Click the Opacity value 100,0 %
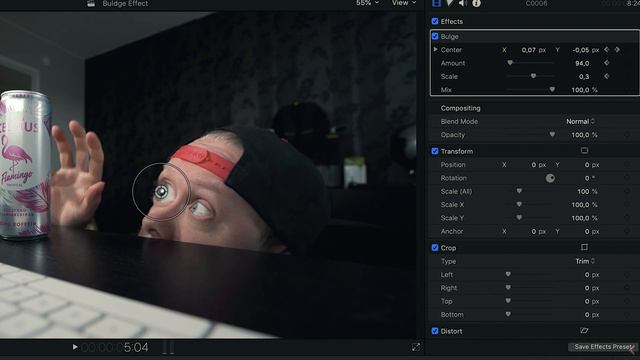 584,135
